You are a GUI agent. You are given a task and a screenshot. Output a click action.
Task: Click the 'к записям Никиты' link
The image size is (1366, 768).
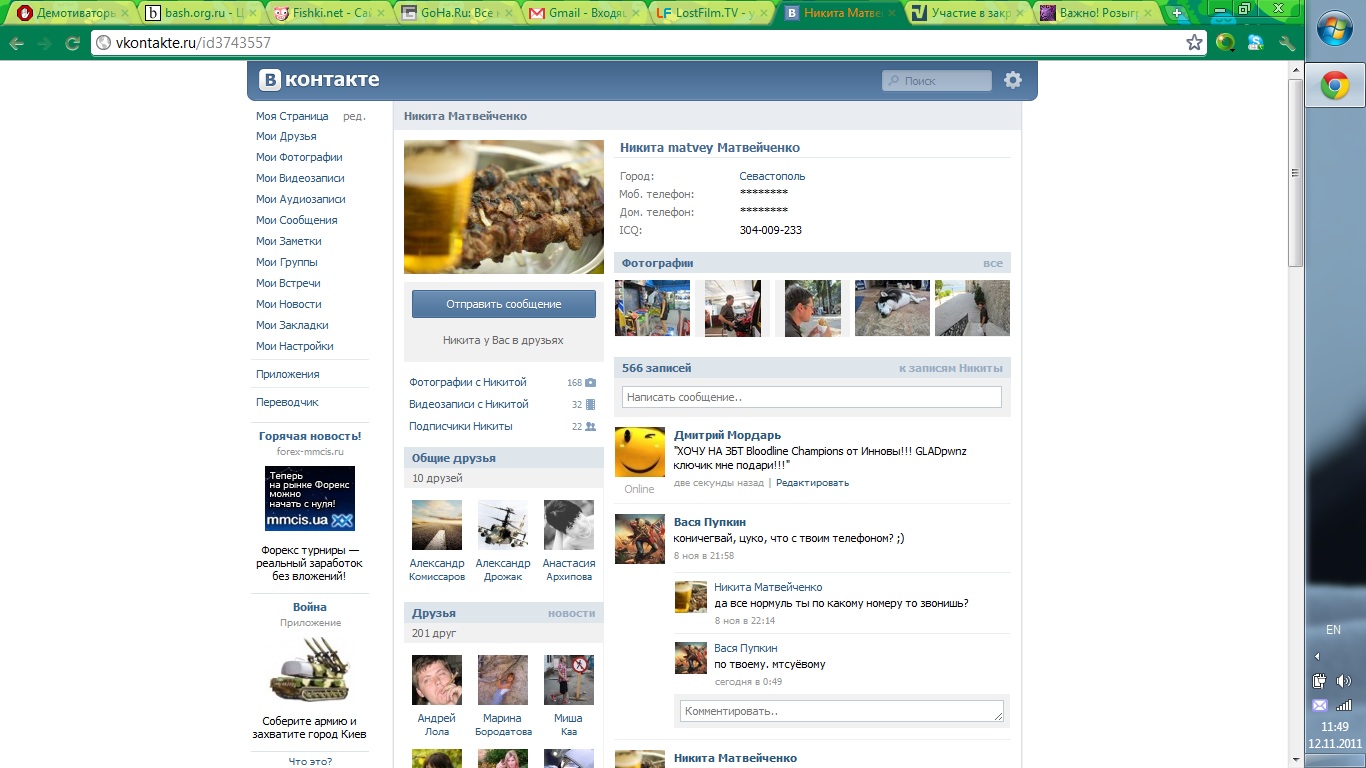951,368
